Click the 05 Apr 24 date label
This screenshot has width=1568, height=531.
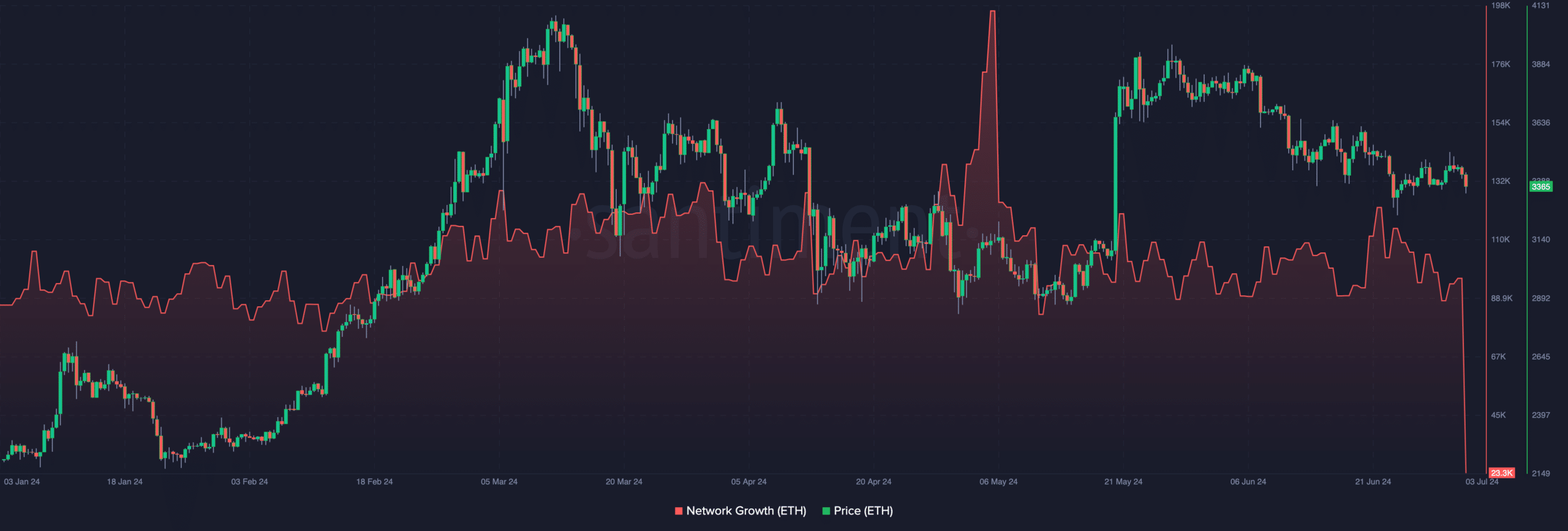tap(749, 481)
